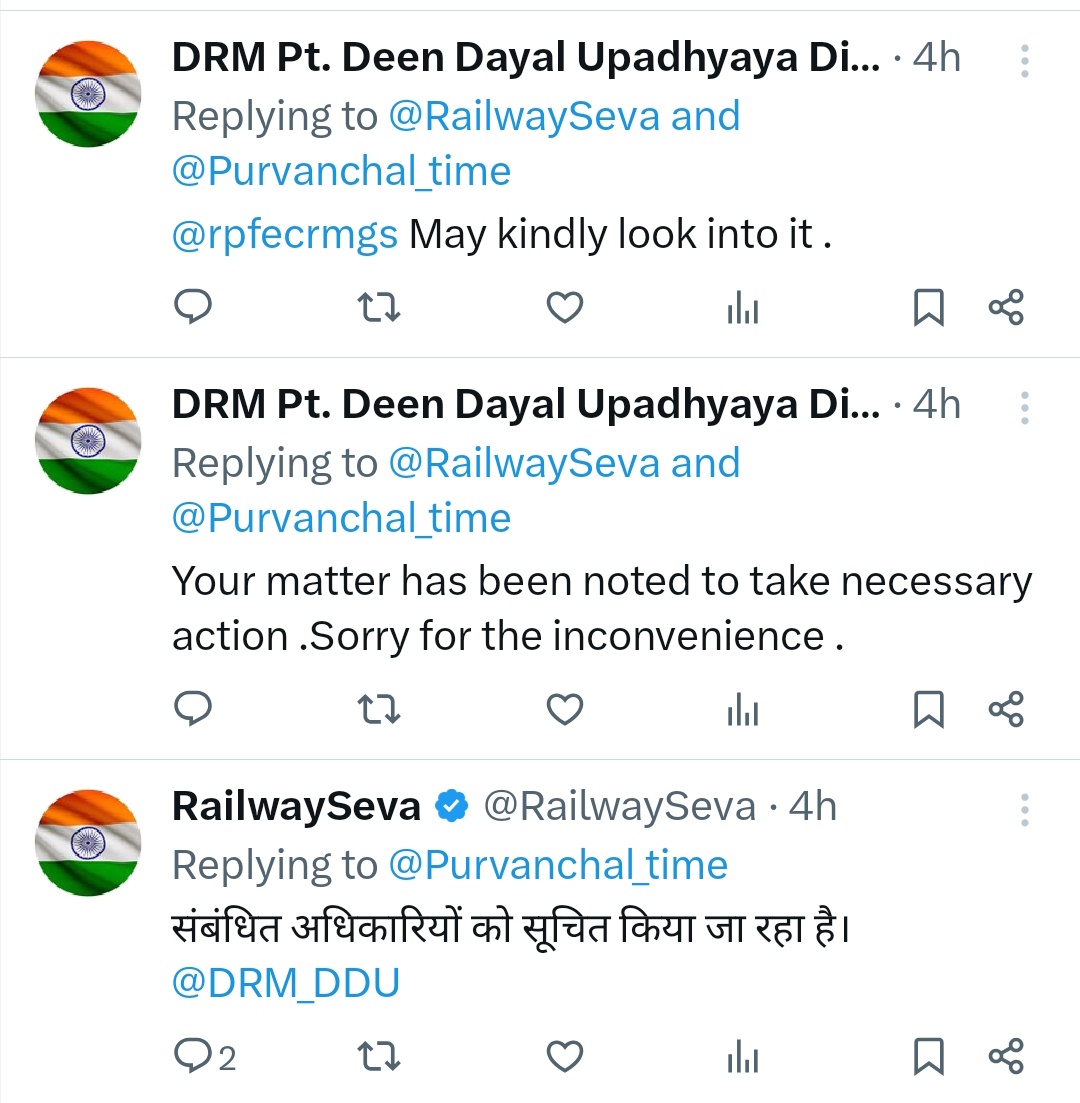The height and width of the screenshot is (1103, 1080).
Task: View analytics of 'May kindly look into it' tweet
Action: pyautogui.click(x=742, y=309)
